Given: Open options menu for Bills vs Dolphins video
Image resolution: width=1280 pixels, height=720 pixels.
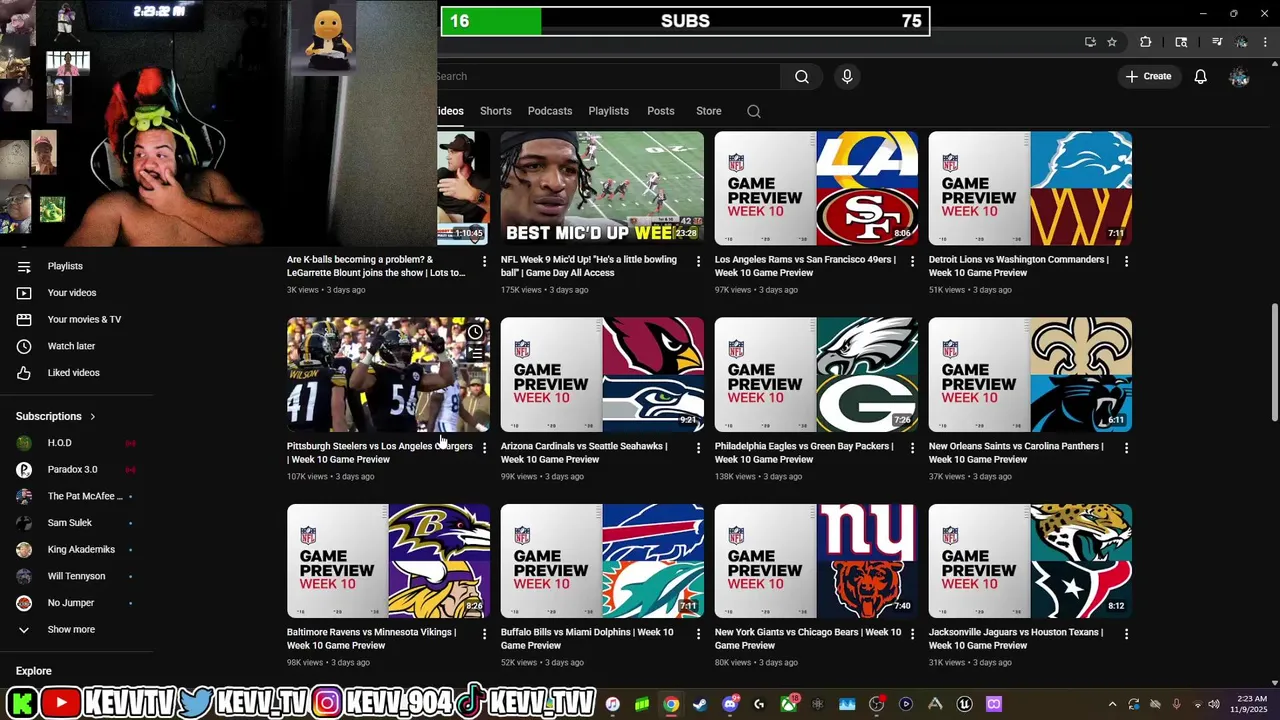Looking at the screenshot, I should [698, 634].
